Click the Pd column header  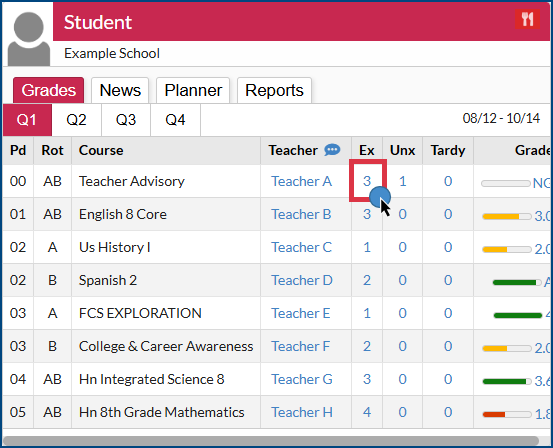point(18,150)
